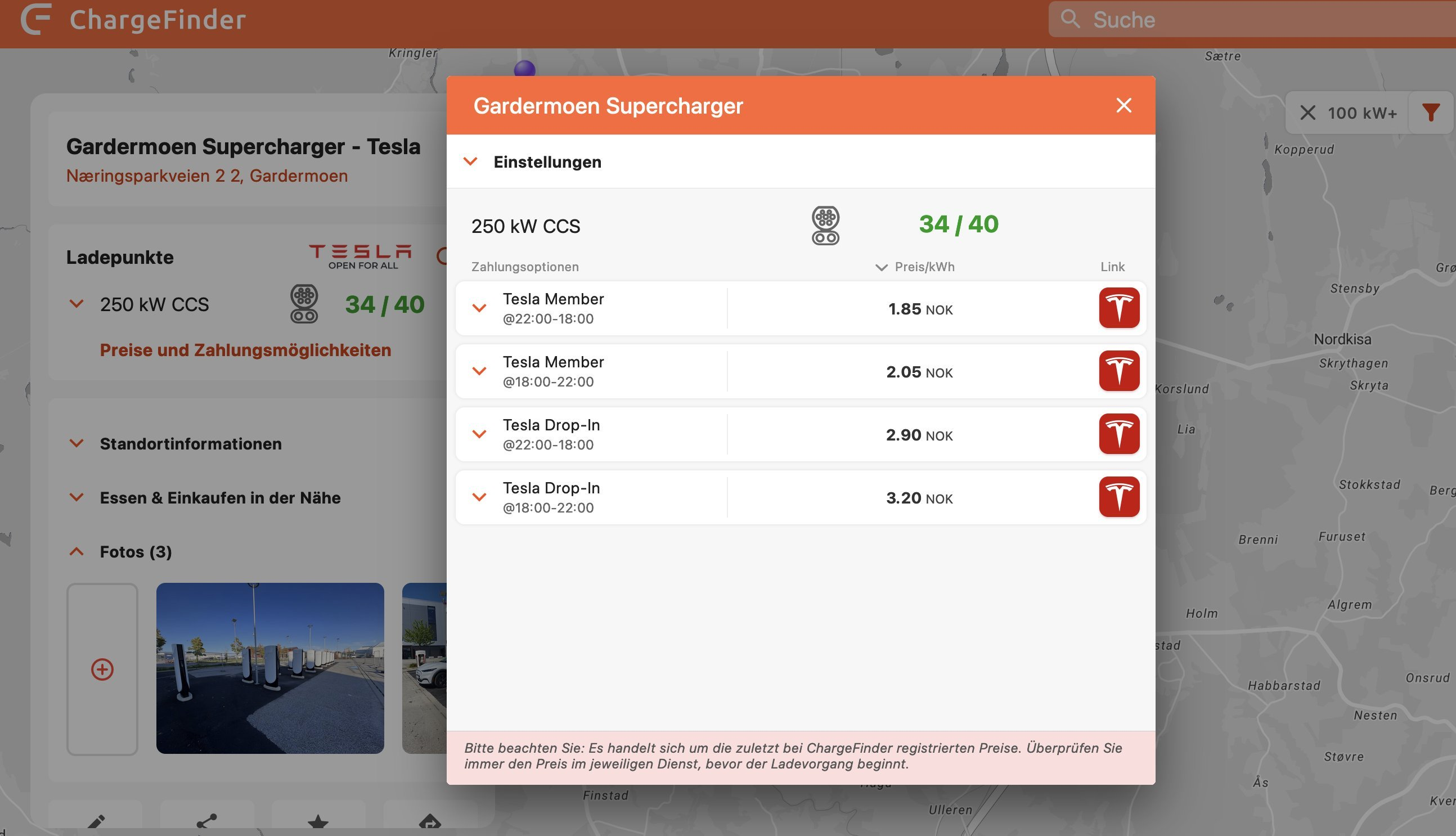Click the Nordkisa map label

click(1342, 339)
